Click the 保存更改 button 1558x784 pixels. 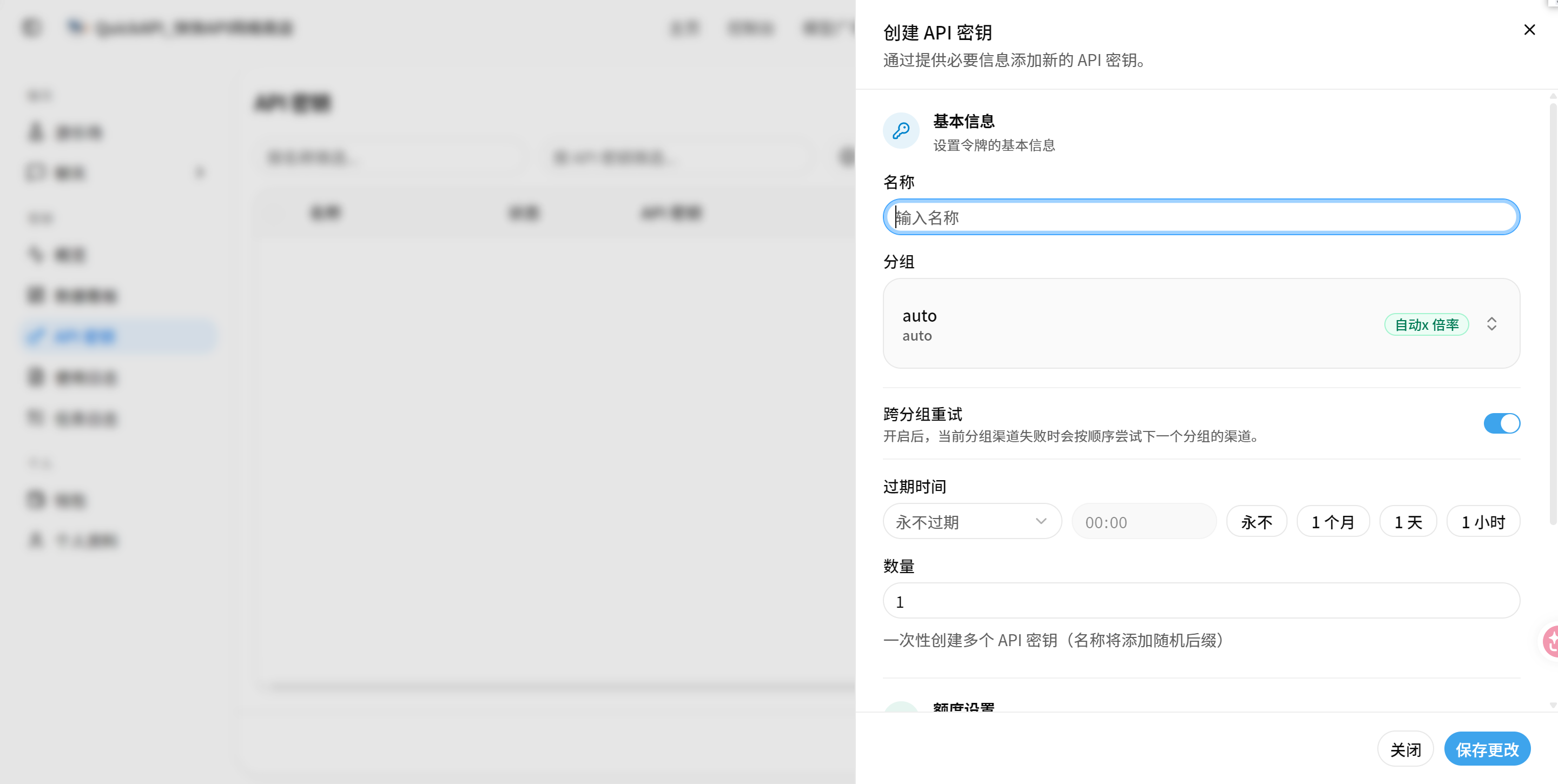coord(1487,749)
